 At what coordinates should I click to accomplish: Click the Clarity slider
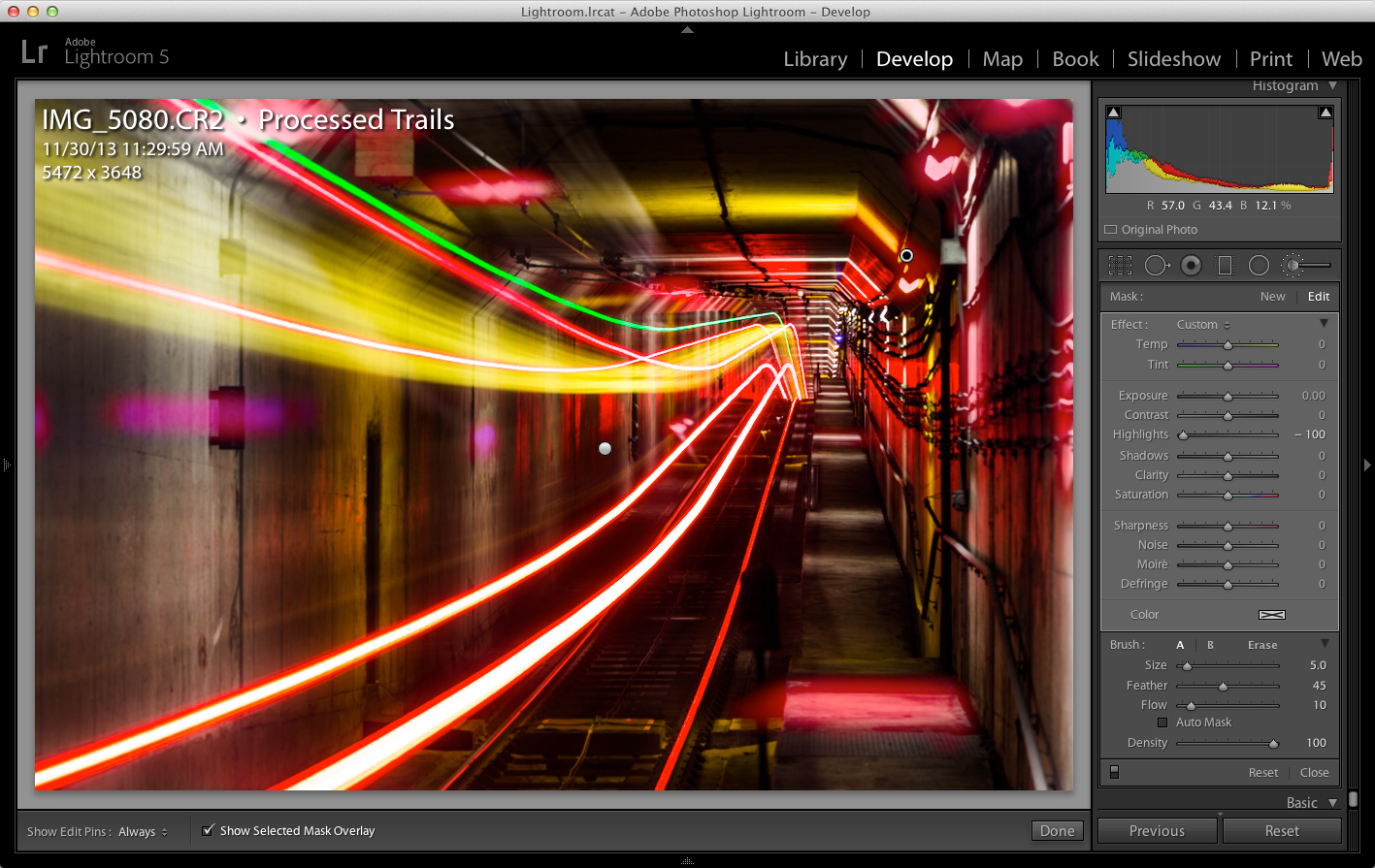coord(1228,475)
